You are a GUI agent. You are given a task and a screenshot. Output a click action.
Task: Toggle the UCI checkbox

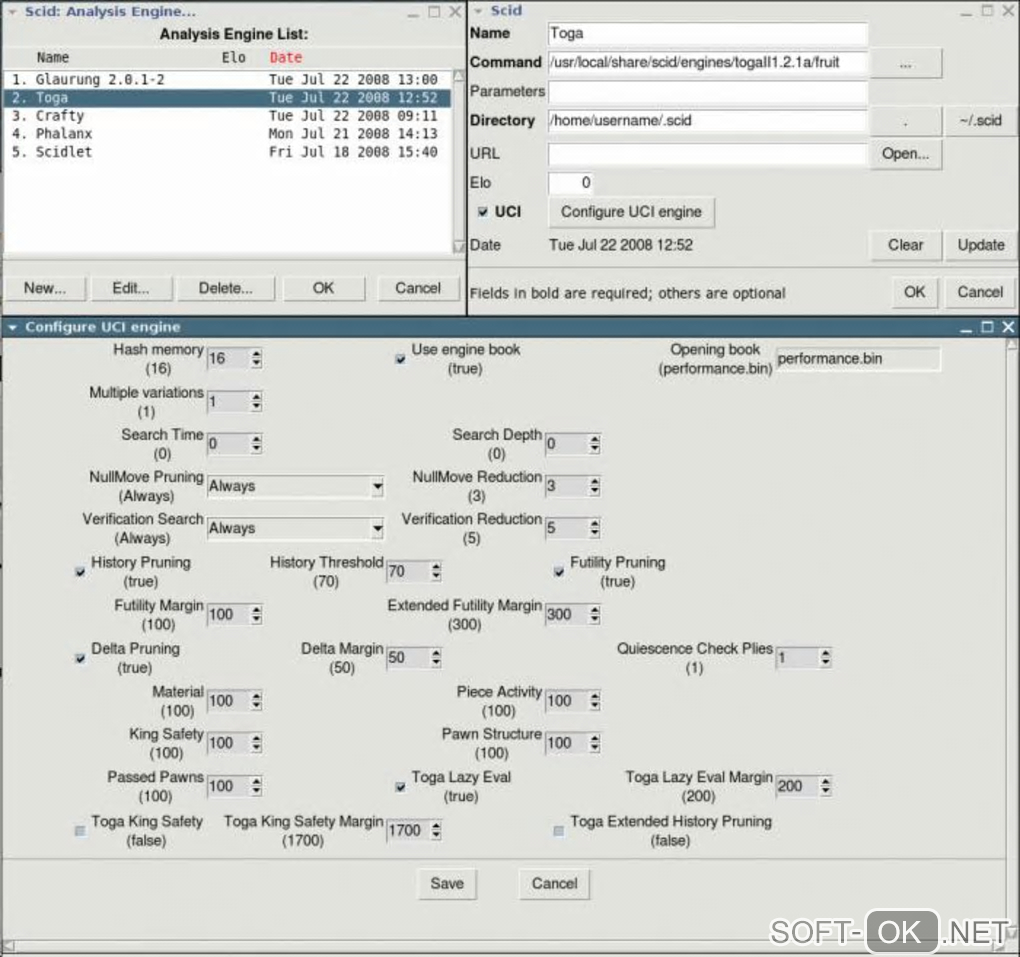pyautogui.click(x=483, y=212)
